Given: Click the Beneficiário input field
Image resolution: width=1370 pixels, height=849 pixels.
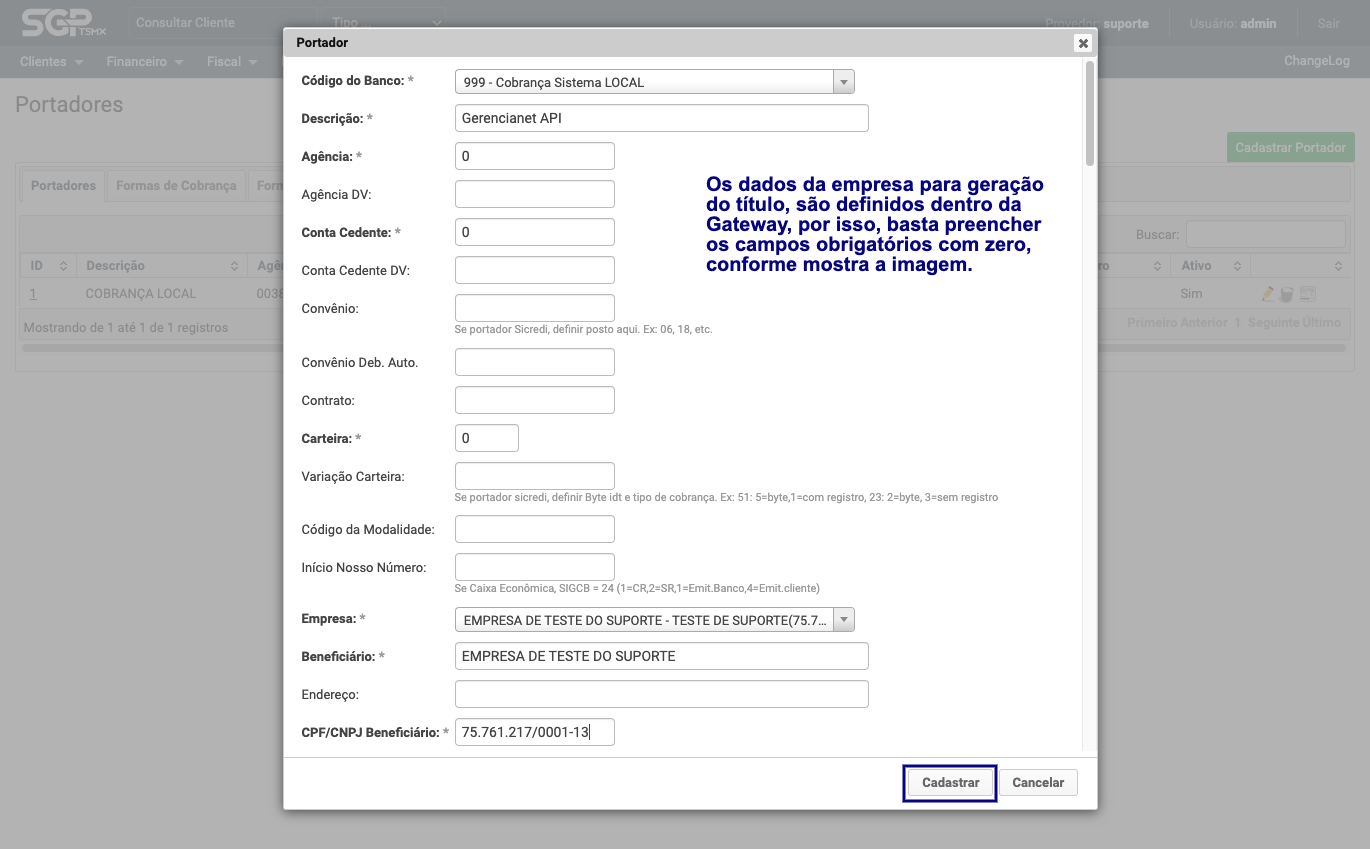Looking at the screenshot, I should tap(661, 656).
